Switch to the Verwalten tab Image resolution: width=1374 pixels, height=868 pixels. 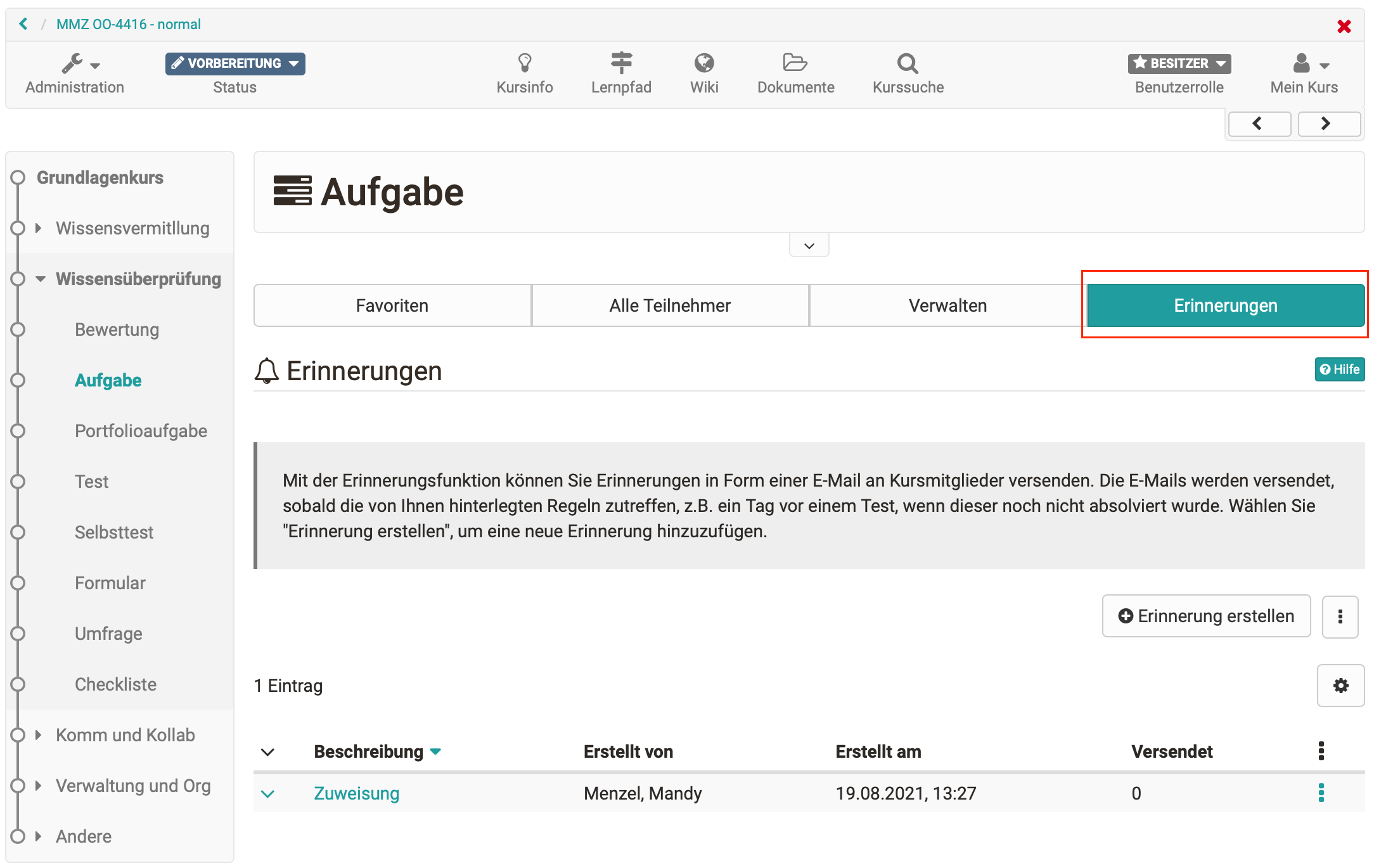click(947, 305)
